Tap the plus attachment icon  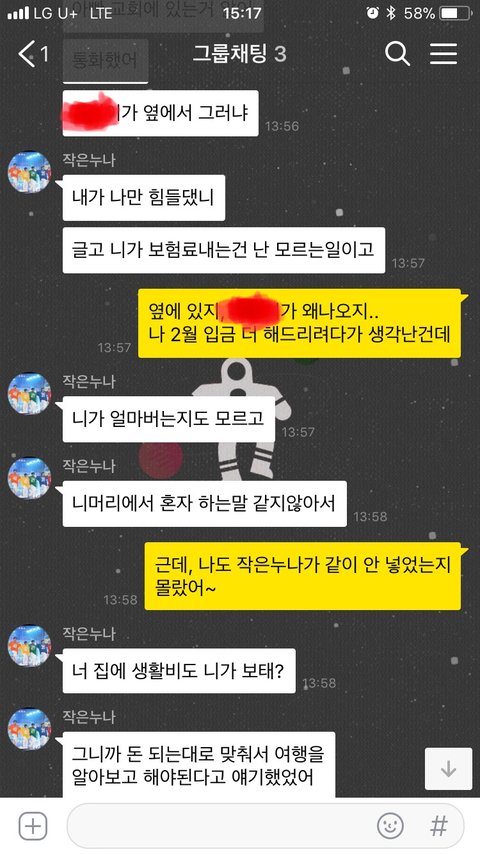[x=33, y=826]
